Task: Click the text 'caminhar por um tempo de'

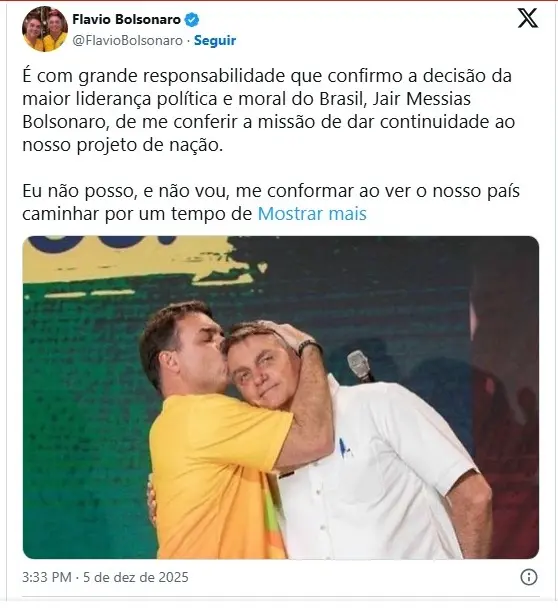Action: [137, 214]
